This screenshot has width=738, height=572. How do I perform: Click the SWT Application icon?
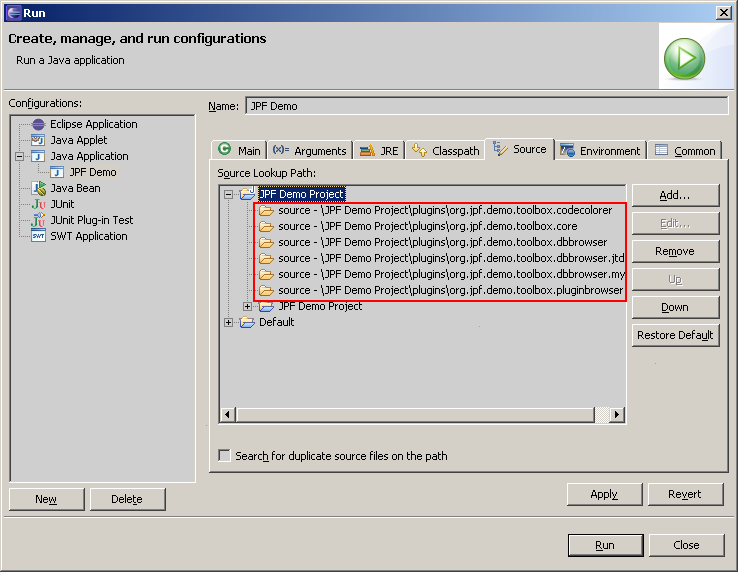click(x=38, y=236)
